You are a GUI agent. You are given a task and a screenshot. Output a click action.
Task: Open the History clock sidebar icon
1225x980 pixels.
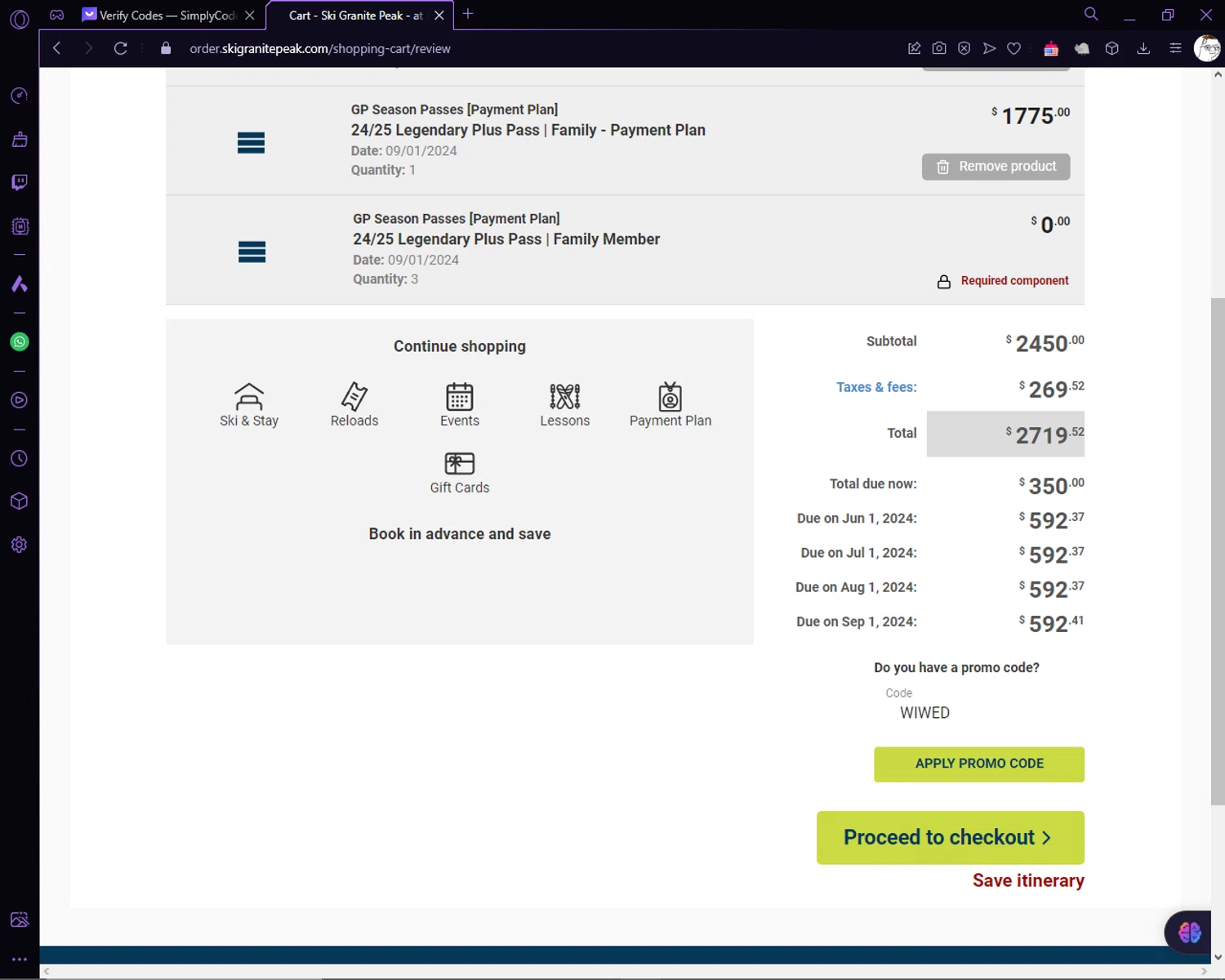coord(20,459)
